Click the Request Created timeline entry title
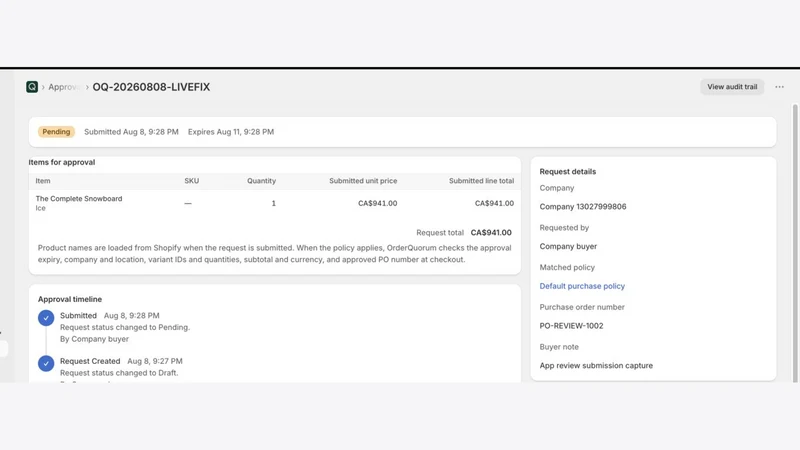The image size is (800, 450). (90, 361)
